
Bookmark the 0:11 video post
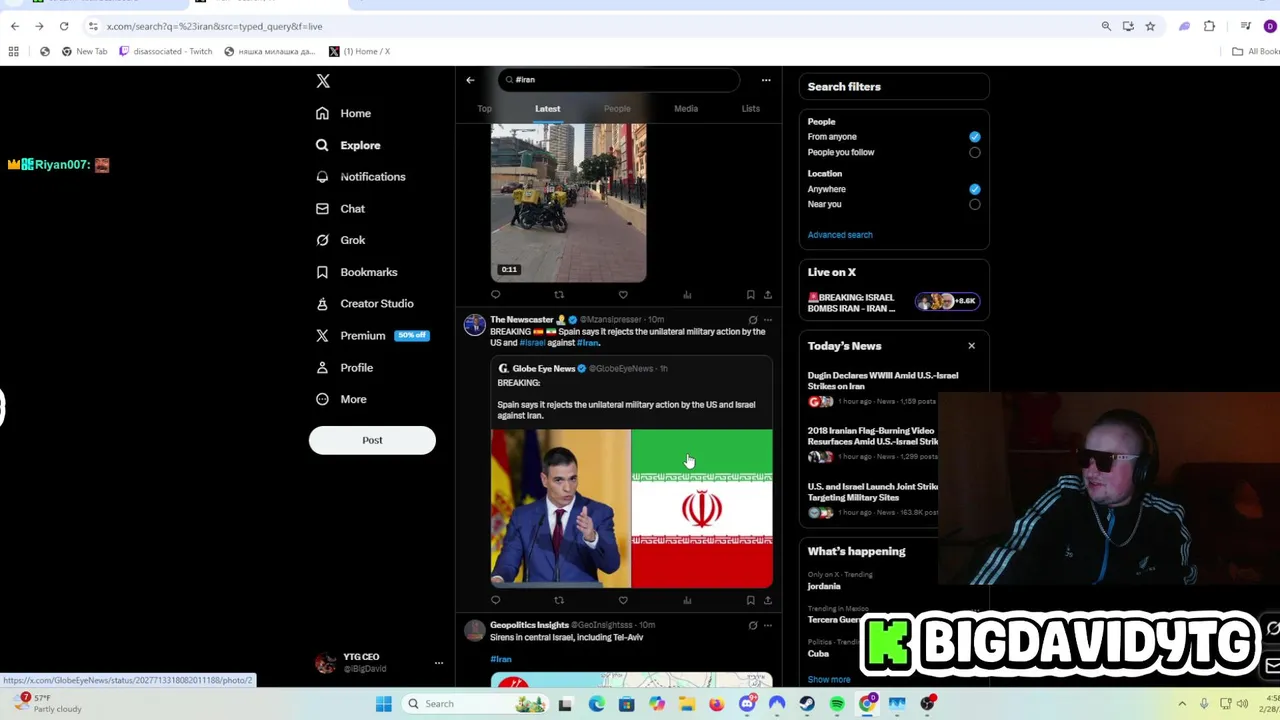(750, 295)
